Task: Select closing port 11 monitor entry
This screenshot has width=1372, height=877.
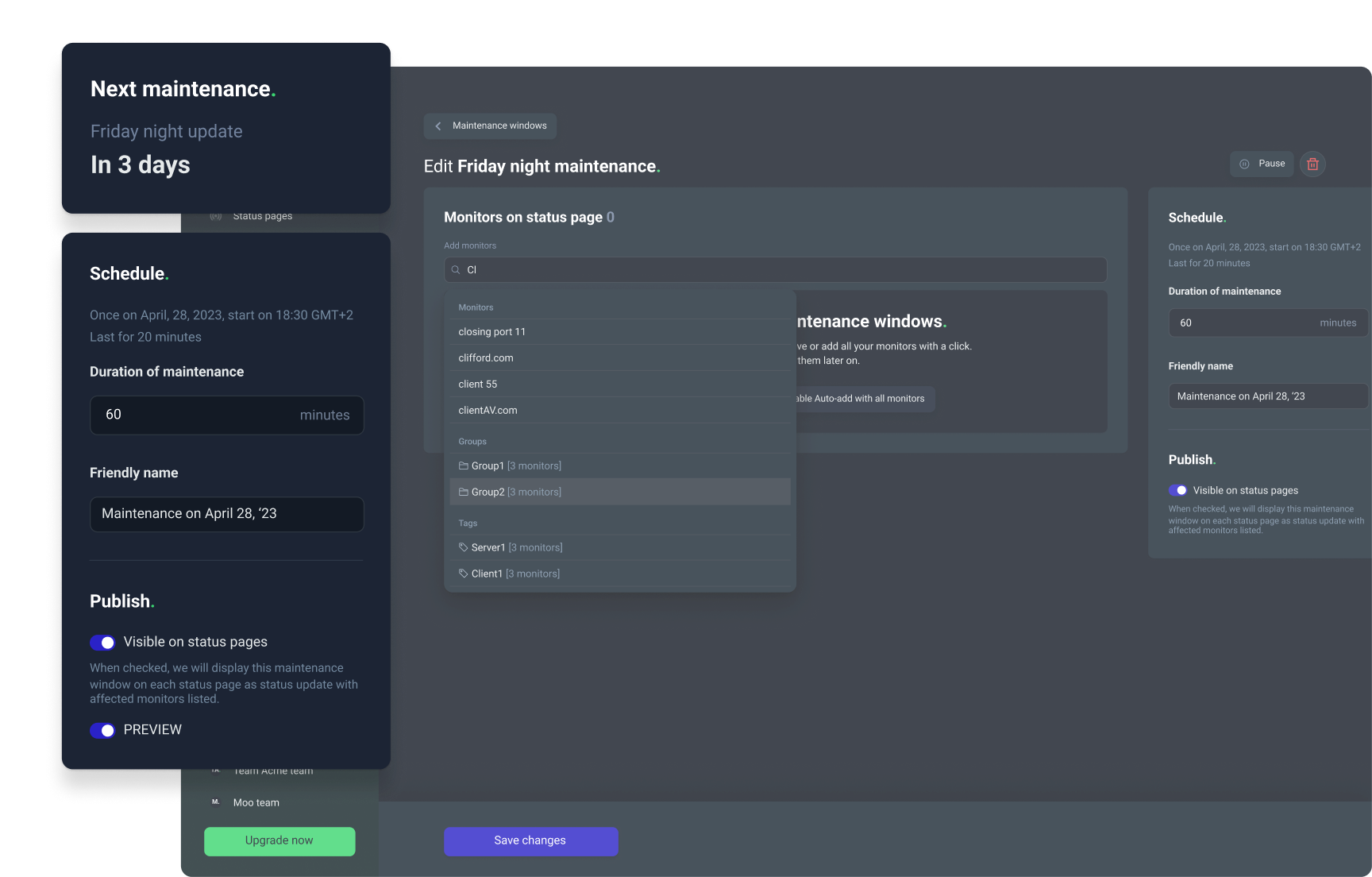Action: [492, 332]
